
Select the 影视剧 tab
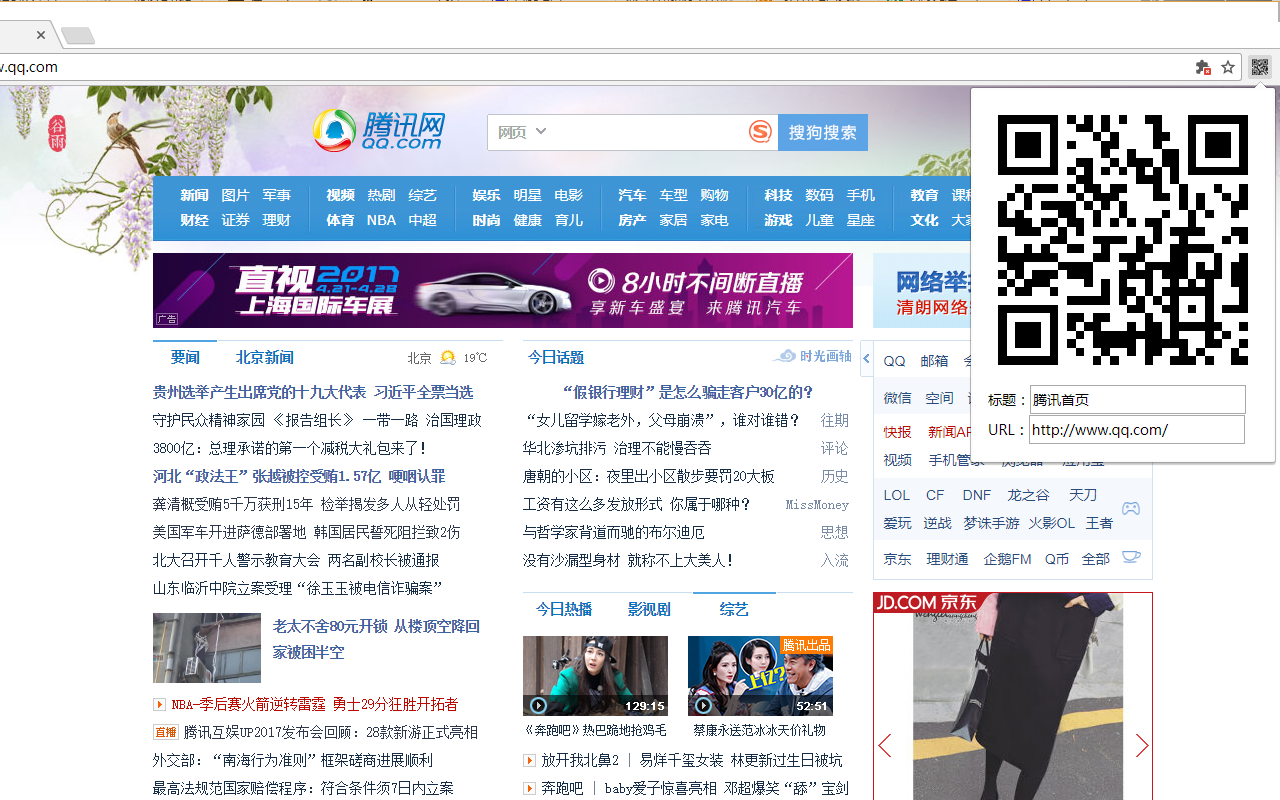click(x=649, y=609)
